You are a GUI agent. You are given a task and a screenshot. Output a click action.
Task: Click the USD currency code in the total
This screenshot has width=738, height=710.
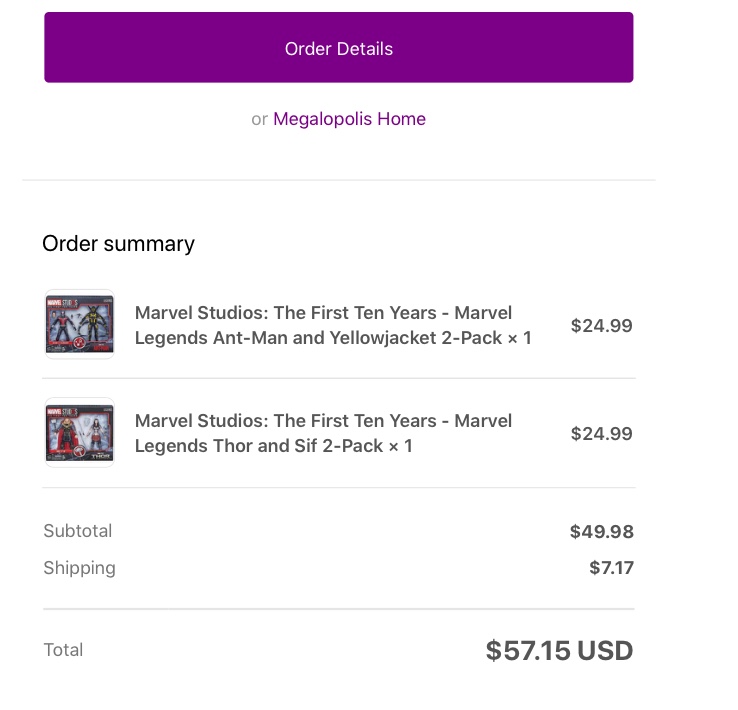(605, 651)
